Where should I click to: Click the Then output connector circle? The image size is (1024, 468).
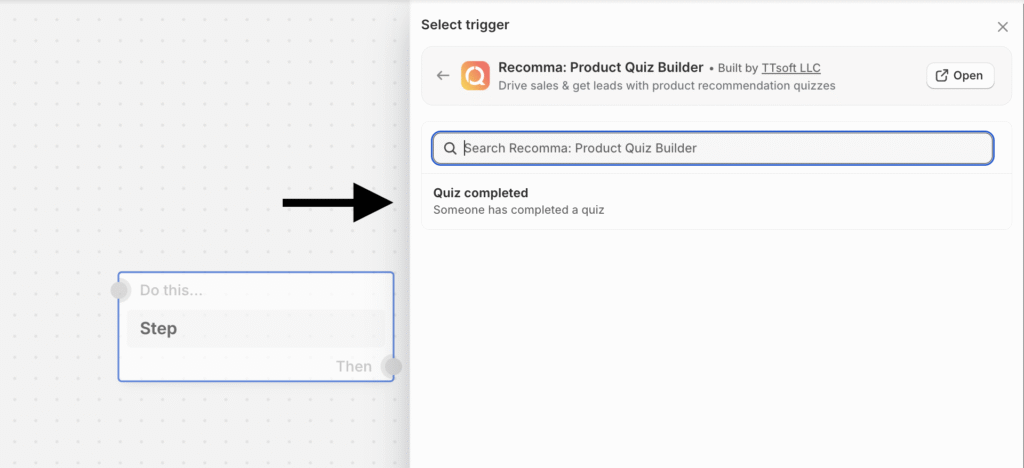[x=393, y=367]
